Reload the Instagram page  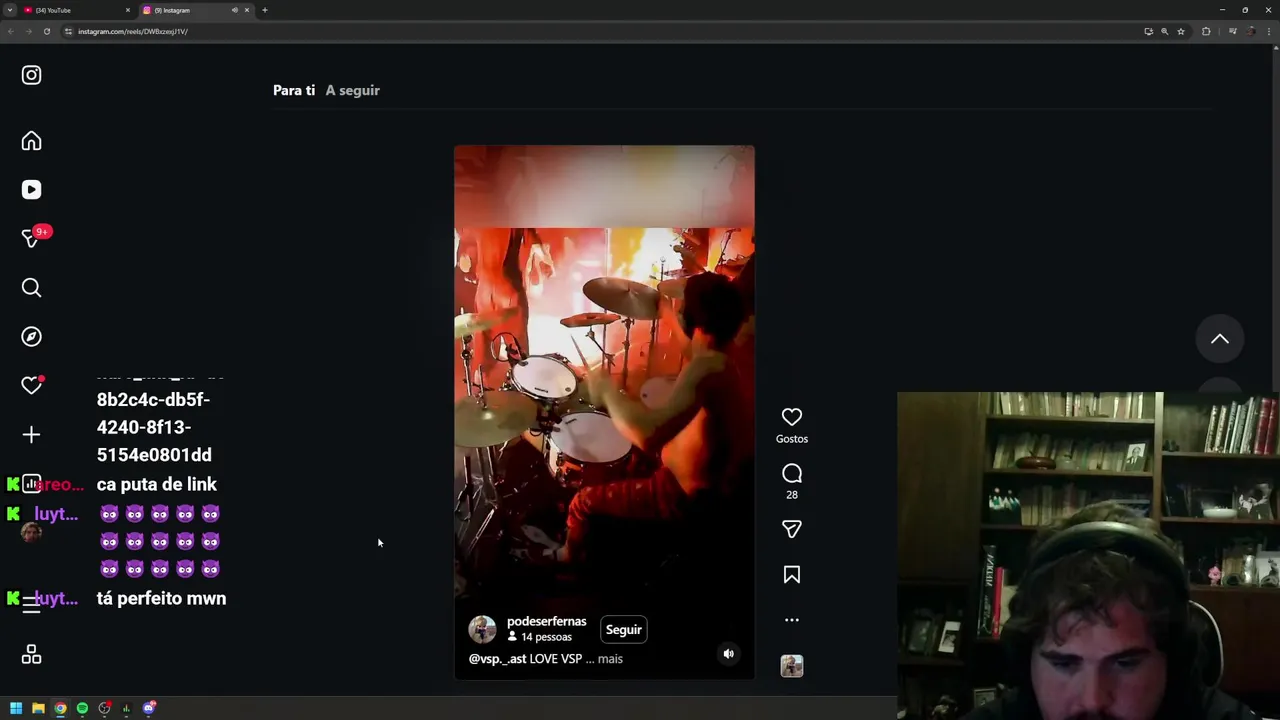[46, 31]
